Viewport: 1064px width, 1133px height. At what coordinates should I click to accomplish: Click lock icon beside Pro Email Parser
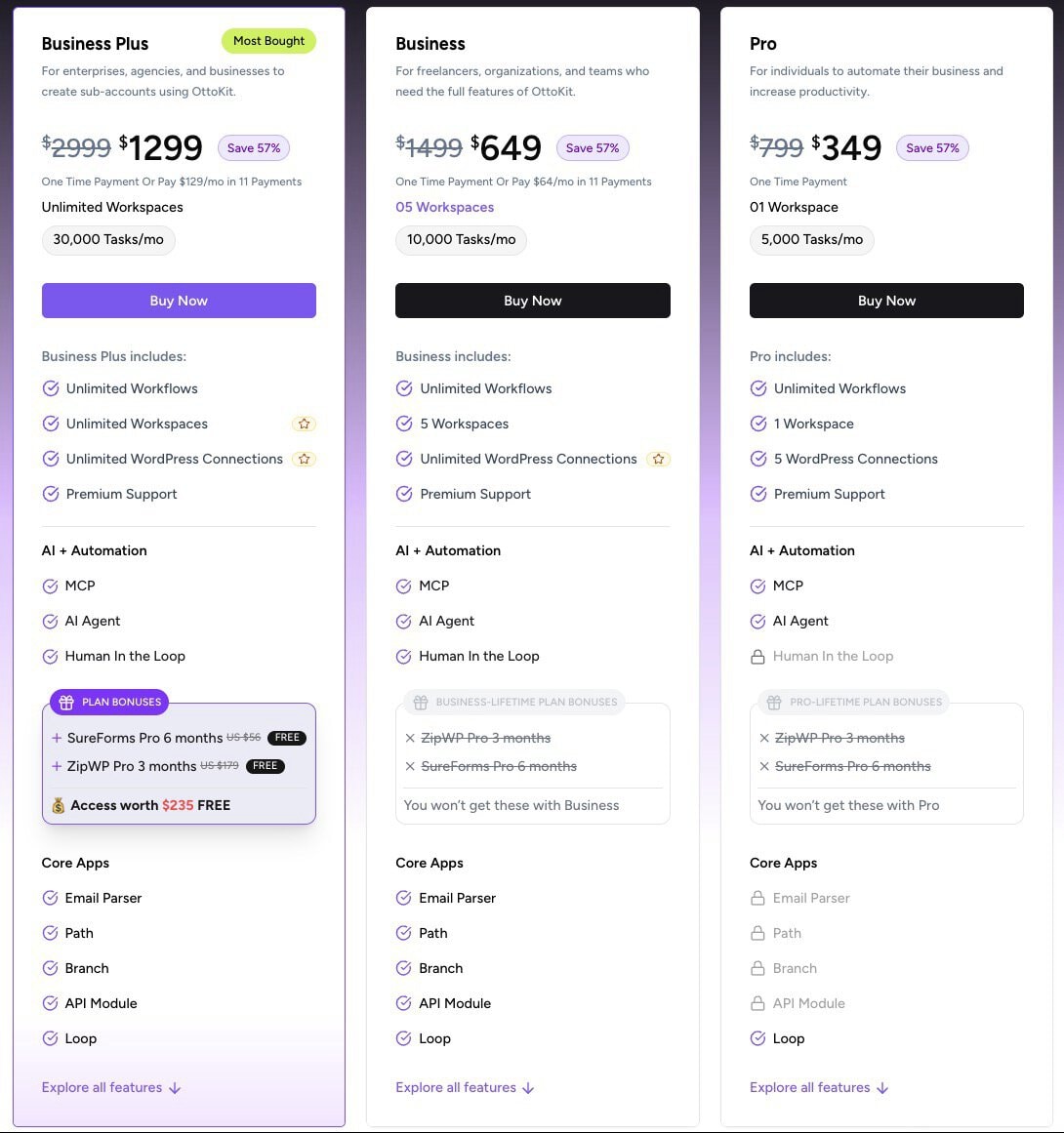click(757, 898)
